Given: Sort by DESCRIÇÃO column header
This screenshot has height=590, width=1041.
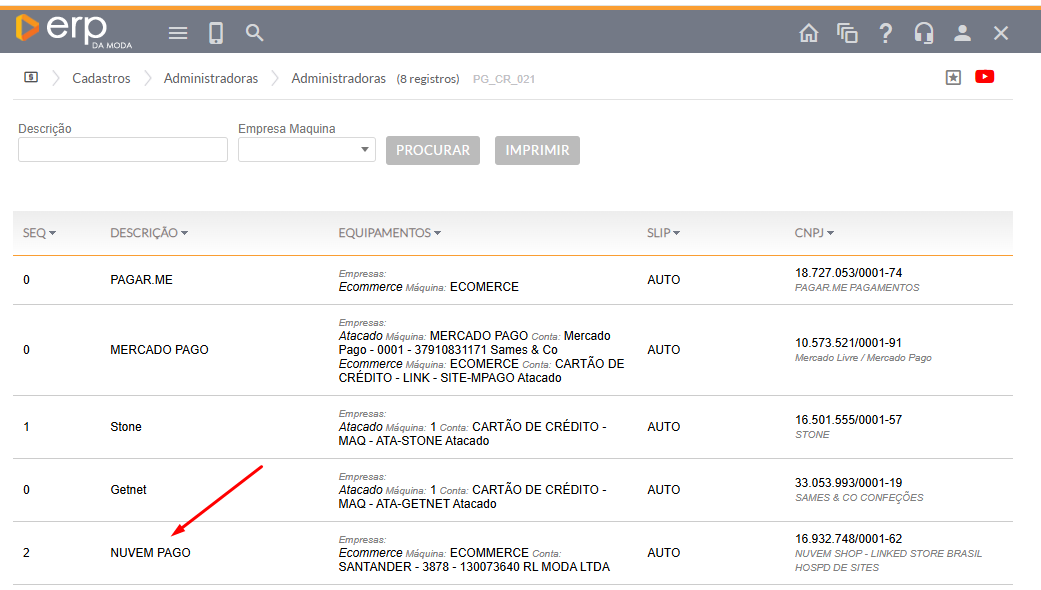Looking at the screenshot, I should [148, 233].
